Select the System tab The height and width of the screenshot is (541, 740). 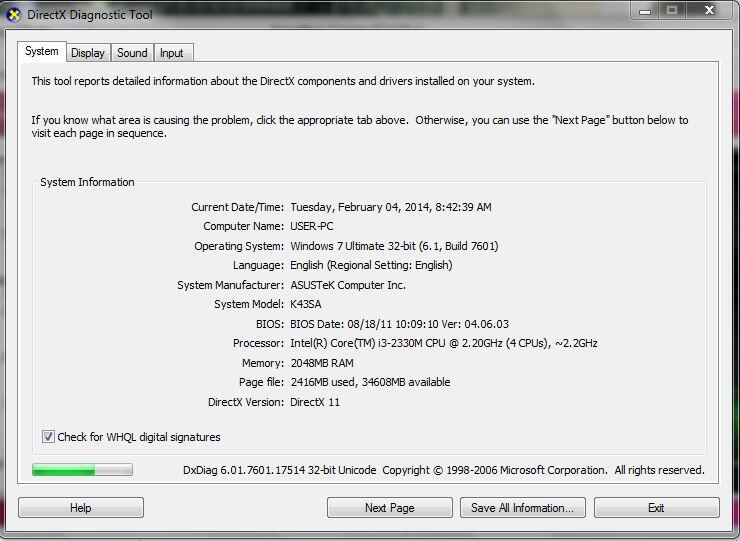tap(42, 51)
